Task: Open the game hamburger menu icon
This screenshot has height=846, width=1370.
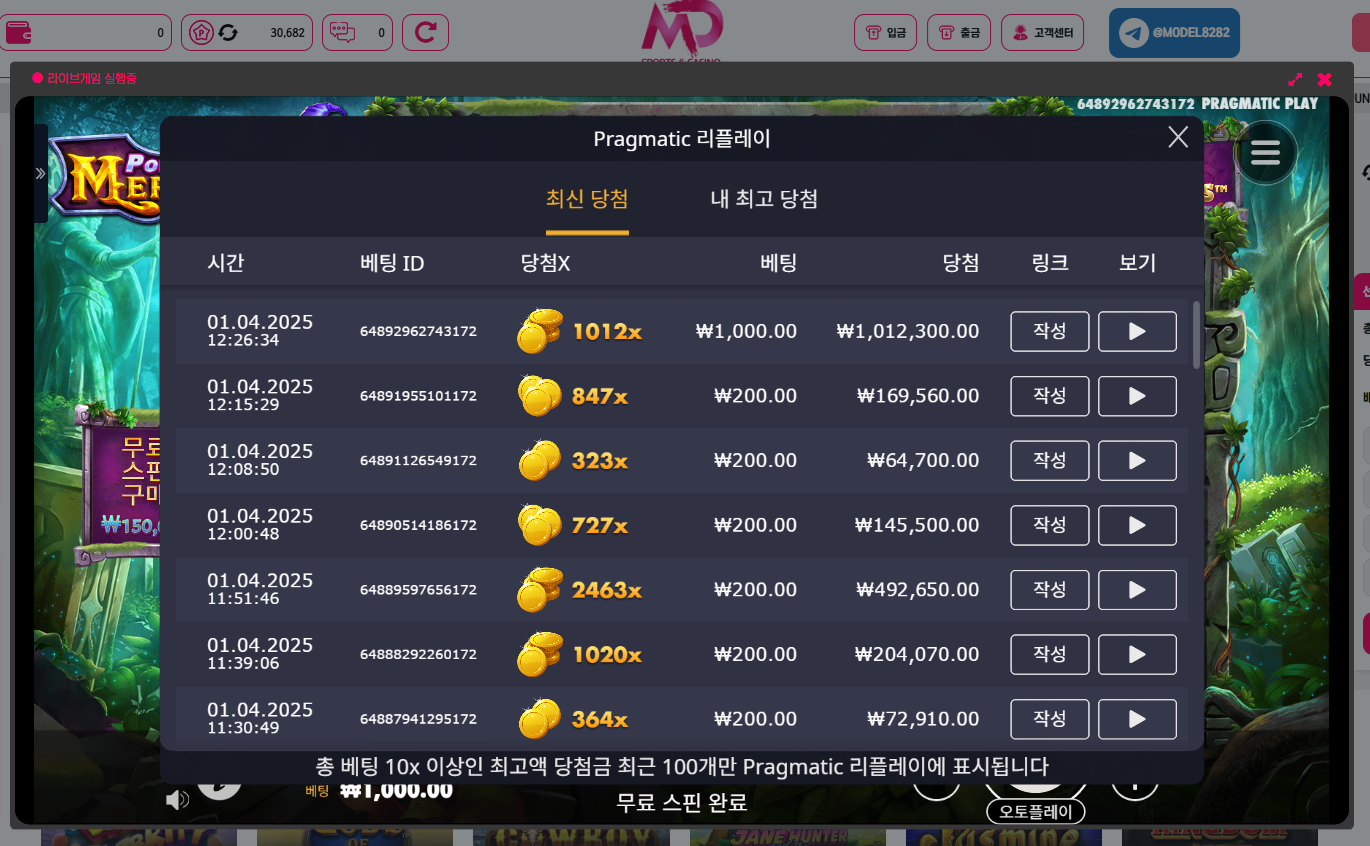Action: pyautogui.click(x=1265, y=153)
